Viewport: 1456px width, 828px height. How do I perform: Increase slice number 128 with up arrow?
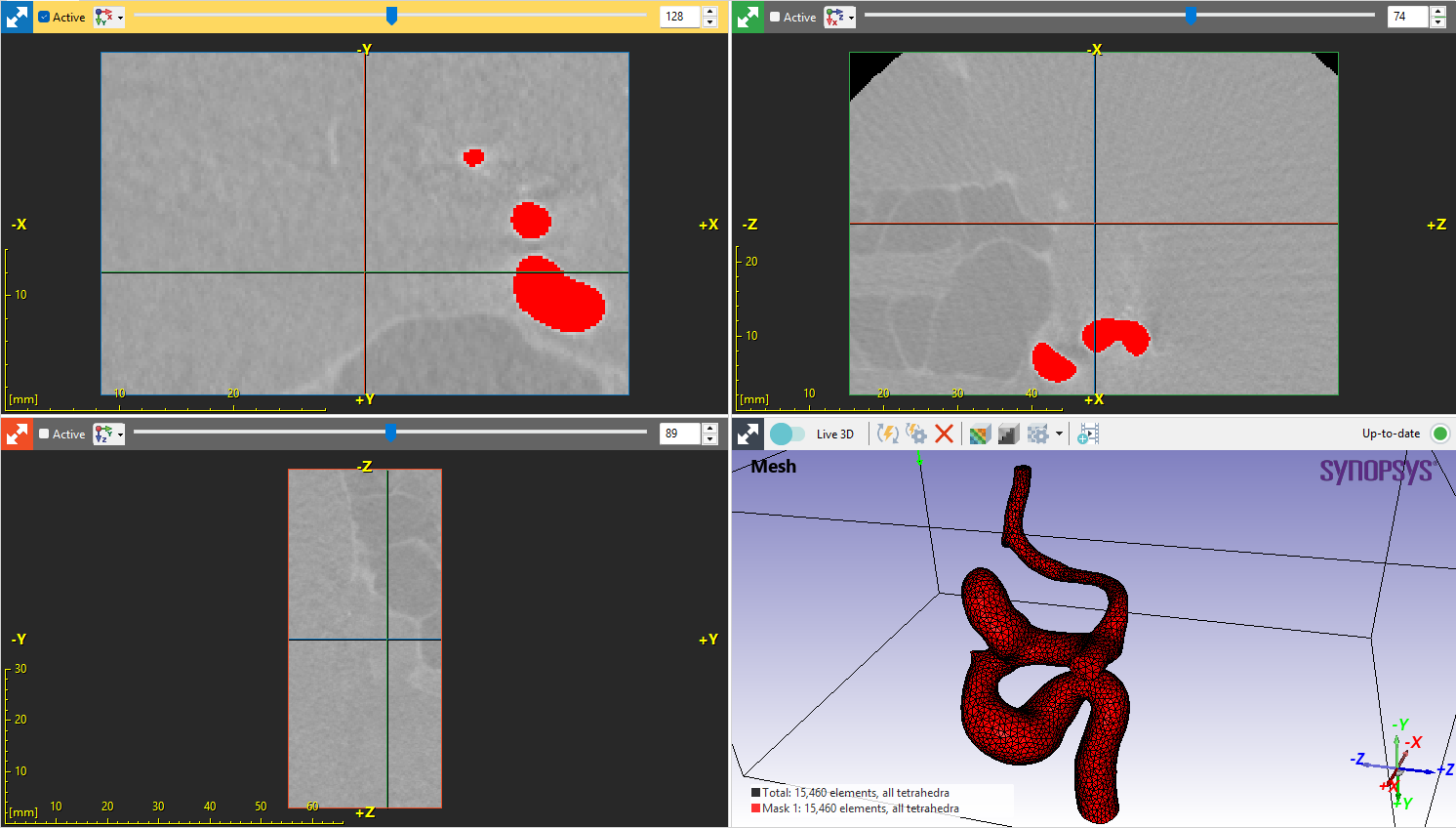[709, 11]
